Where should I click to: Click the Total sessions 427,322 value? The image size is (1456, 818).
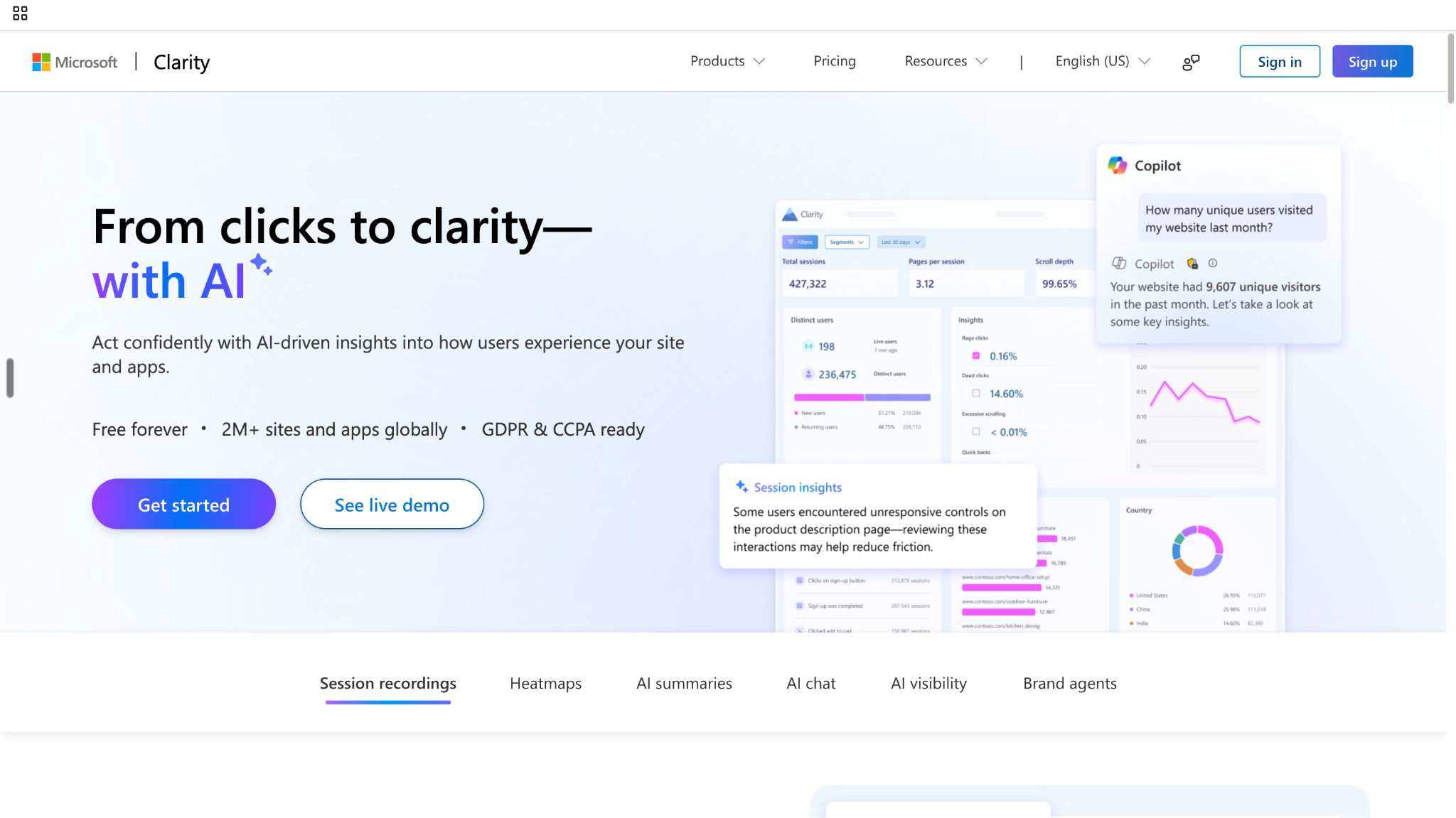808,284
